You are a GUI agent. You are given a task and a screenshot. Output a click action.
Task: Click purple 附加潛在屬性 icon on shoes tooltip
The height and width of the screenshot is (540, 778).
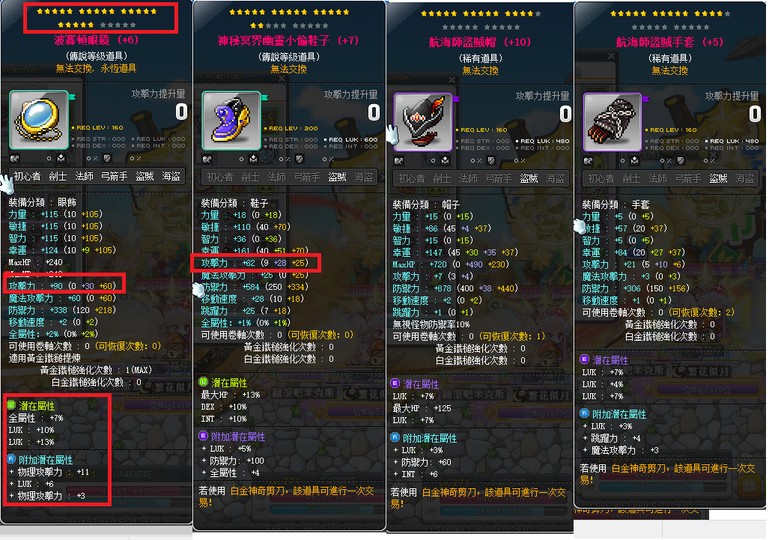(203, 436)
